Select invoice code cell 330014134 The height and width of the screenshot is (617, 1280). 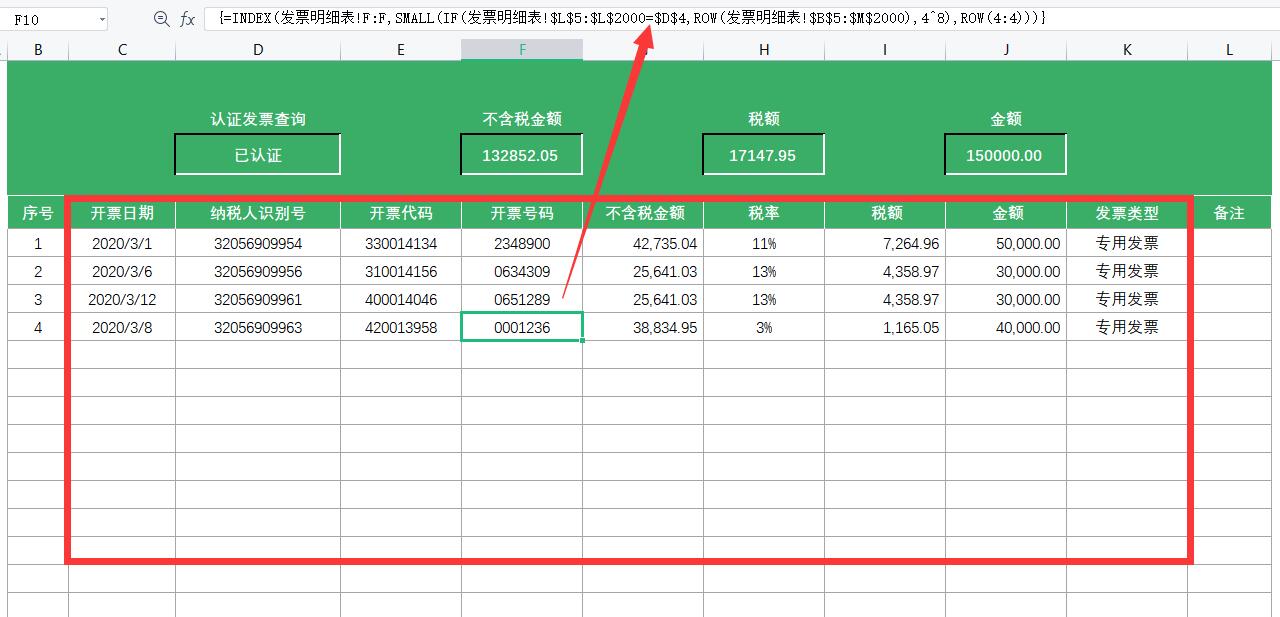click(x=400, y=242)
